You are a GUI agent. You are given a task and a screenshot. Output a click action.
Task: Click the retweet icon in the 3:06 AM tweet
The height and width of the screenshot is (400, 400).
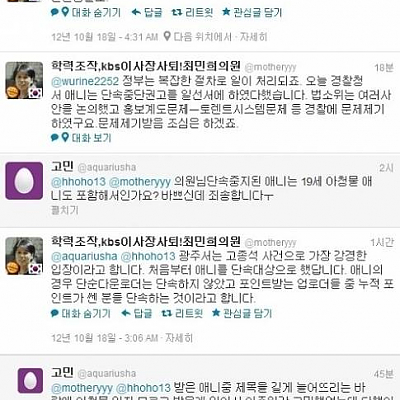(x=167, y=313)
